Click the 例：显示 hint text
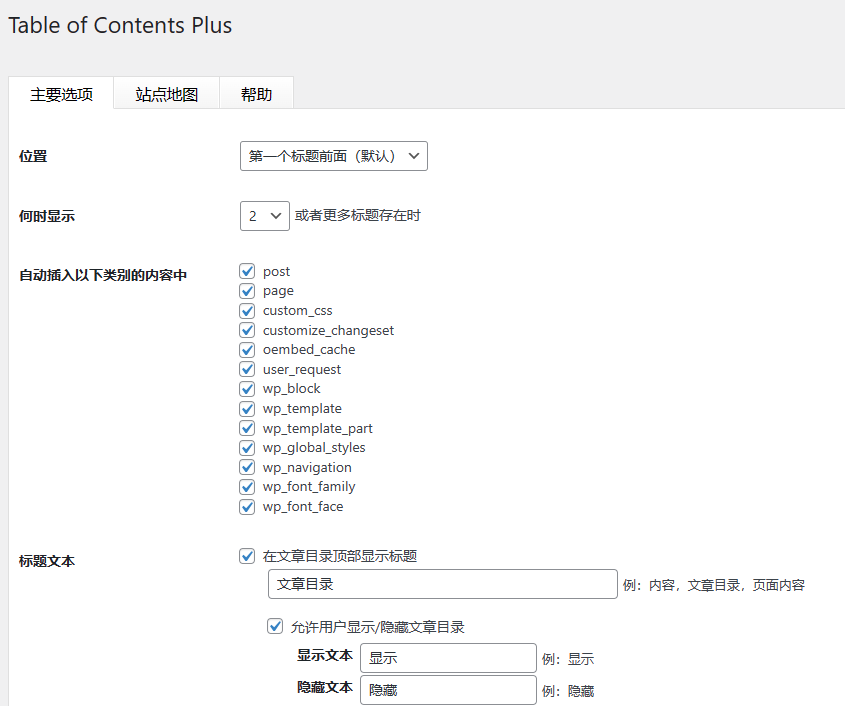Screen dimensions: 845x706 click(x=568, y=659)
